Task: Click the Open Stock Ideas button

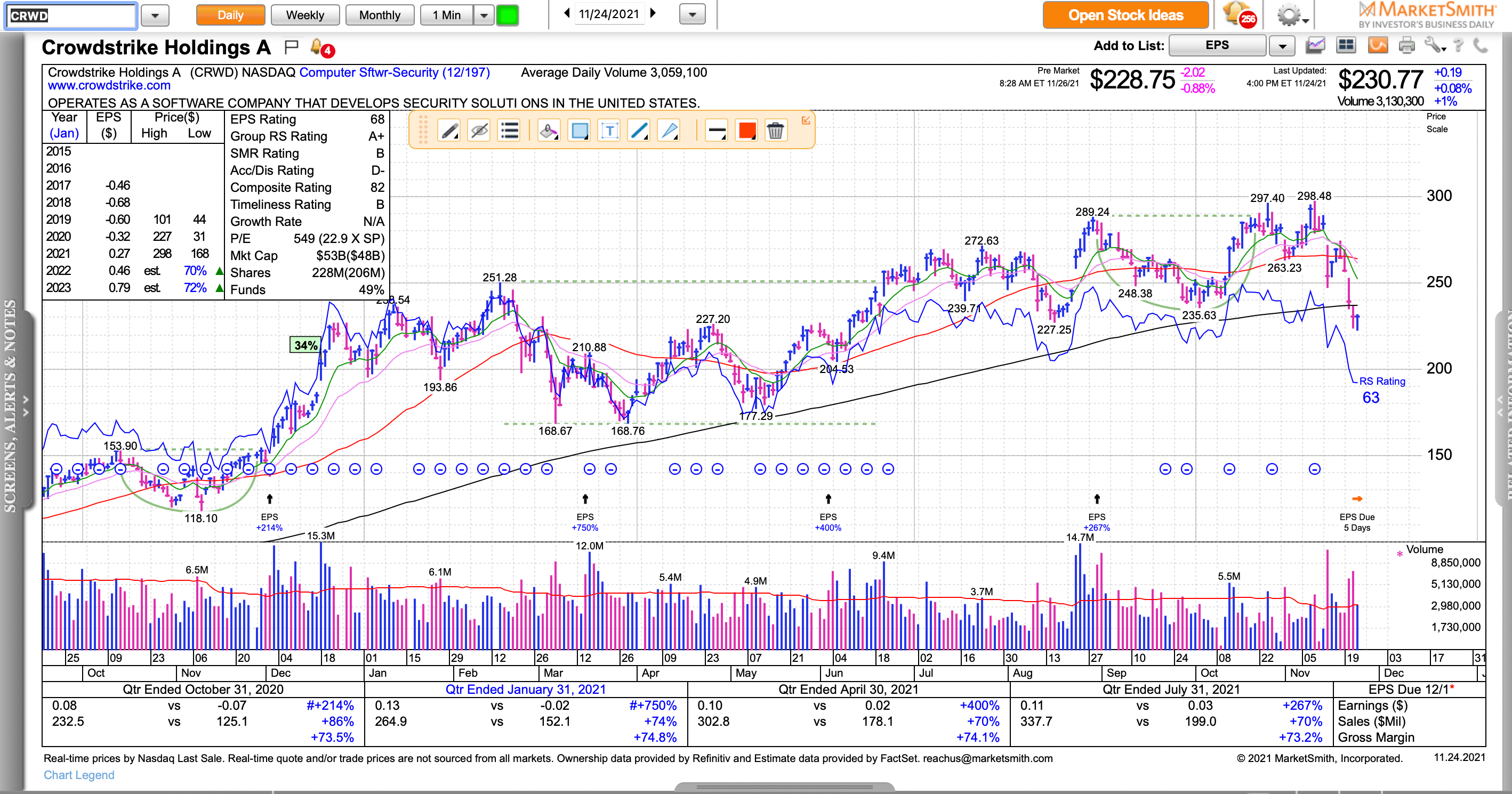Action: 1125,15
